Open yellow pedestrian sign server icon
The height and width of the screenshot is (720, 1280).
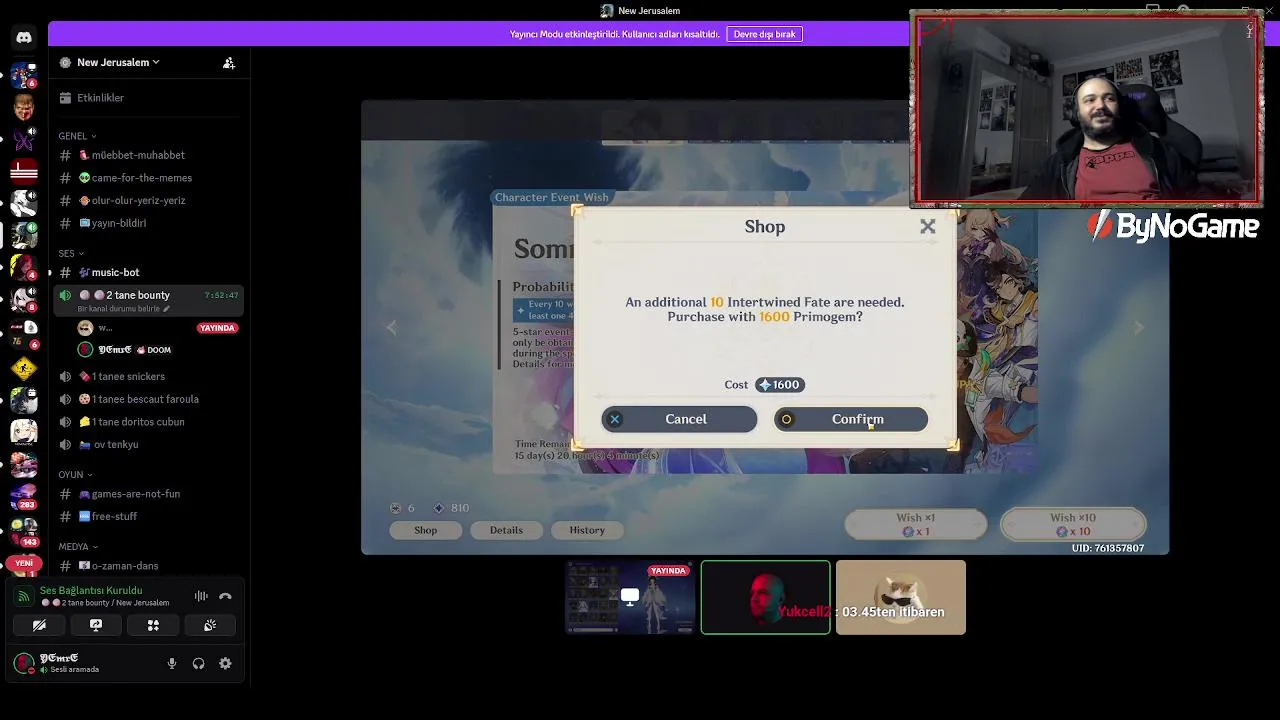click(24, 368)
